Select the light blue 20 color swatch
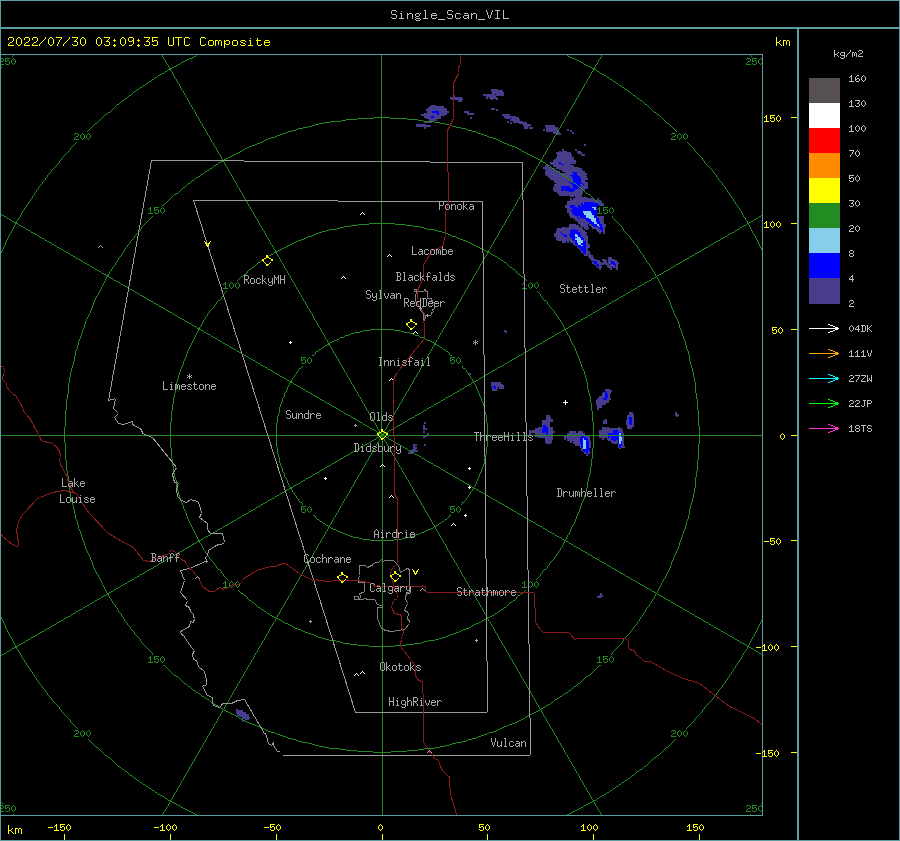900x841 pixels. pos(824,241)
